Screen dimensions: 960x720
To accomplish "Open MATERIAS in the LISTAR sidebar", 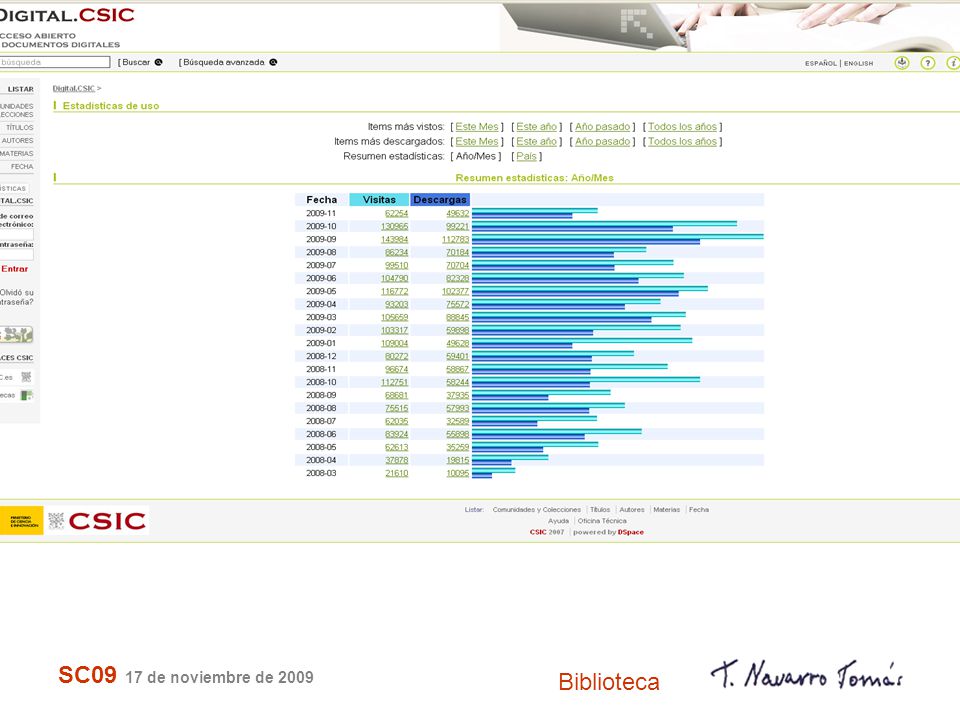I will pos(17,153).
